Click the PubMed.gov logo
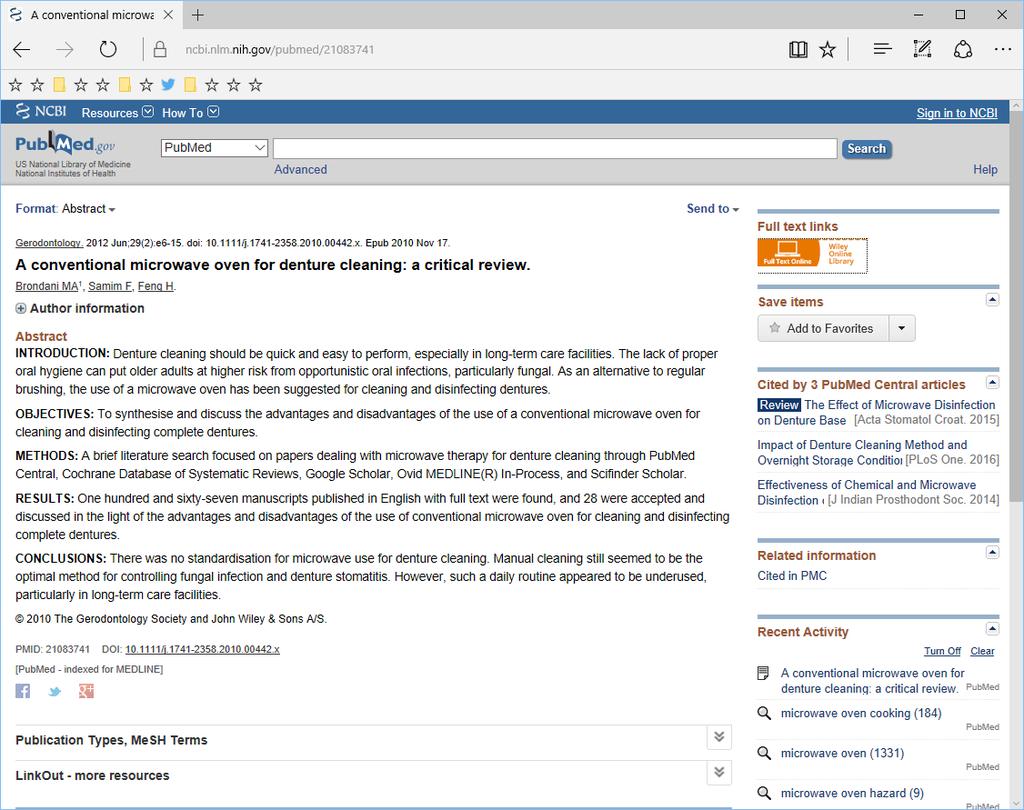 click(x=65, y=144)
